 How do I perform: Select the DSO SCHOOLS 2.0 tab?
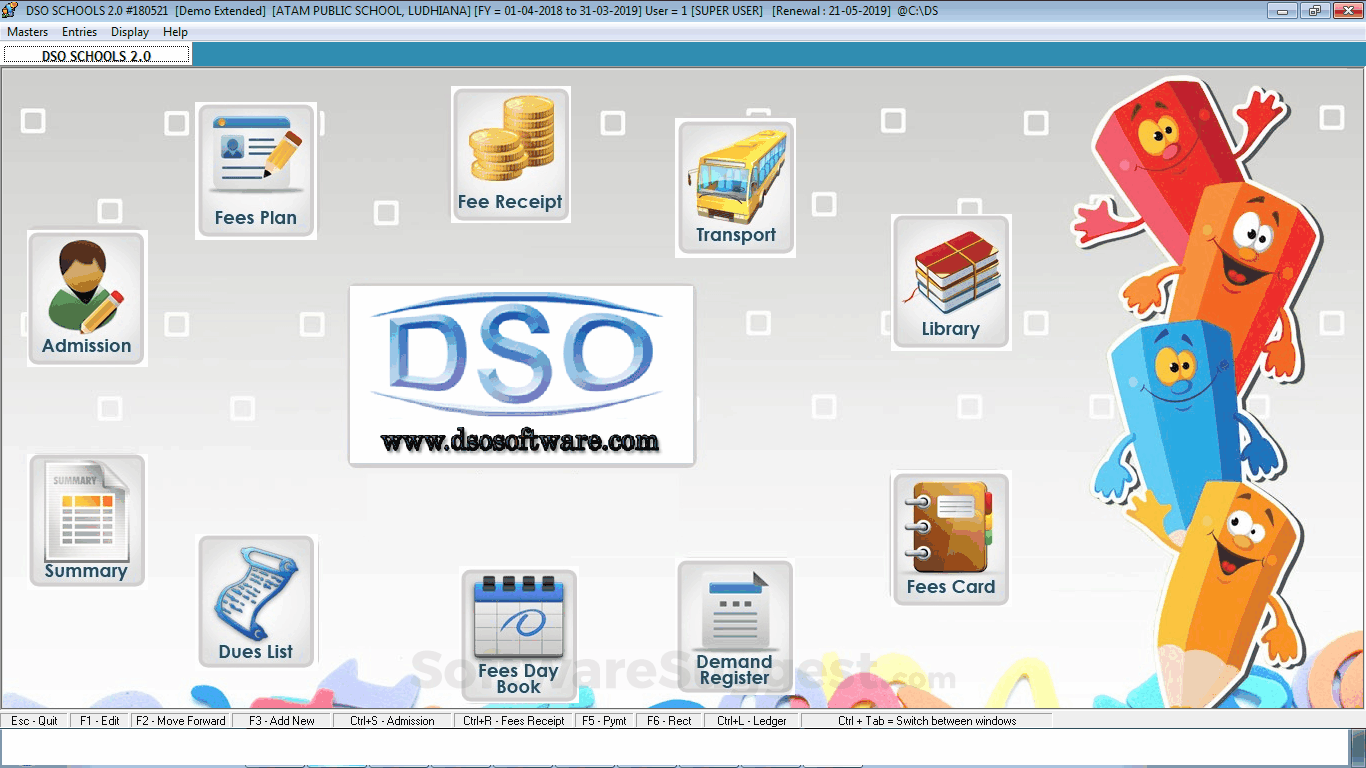coord(96,56)
